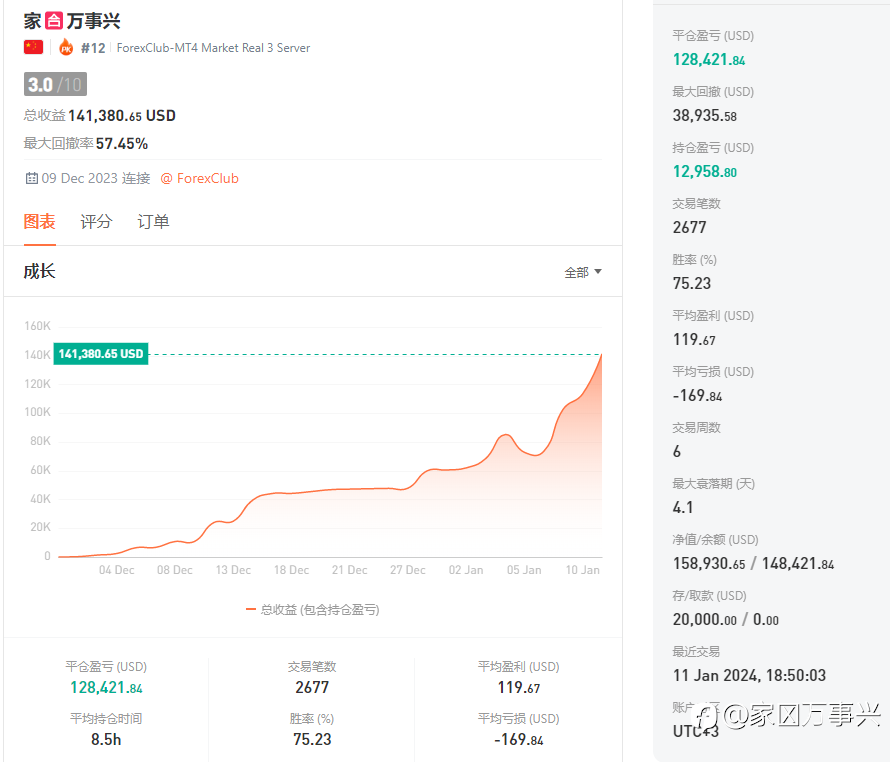Viewport: 890px width, 762px height.
Task: Click sidebar average loss -169.84
Action: tap(697, 396)
